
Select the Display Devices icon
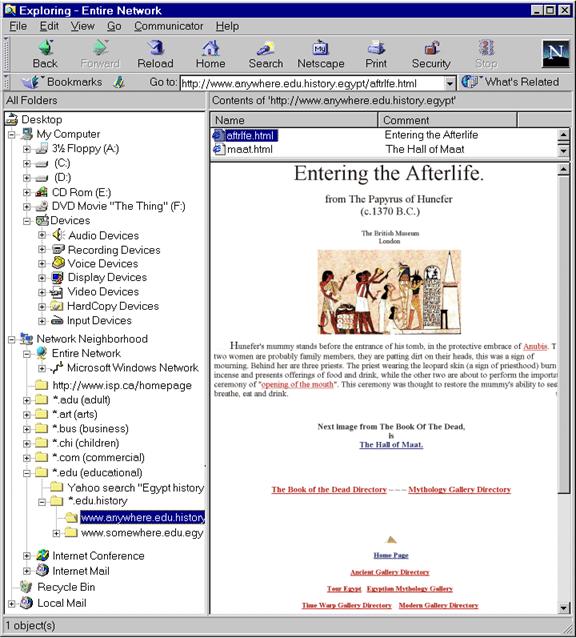point(57,277)
